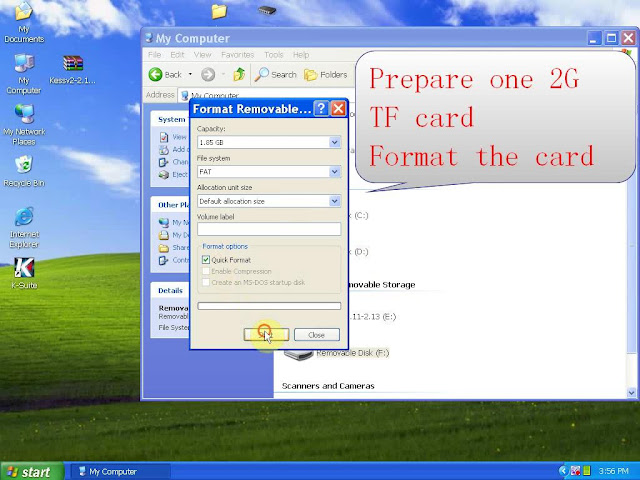640x480 pixels.
Task: Open My Network Places icon
Action: 24,125
